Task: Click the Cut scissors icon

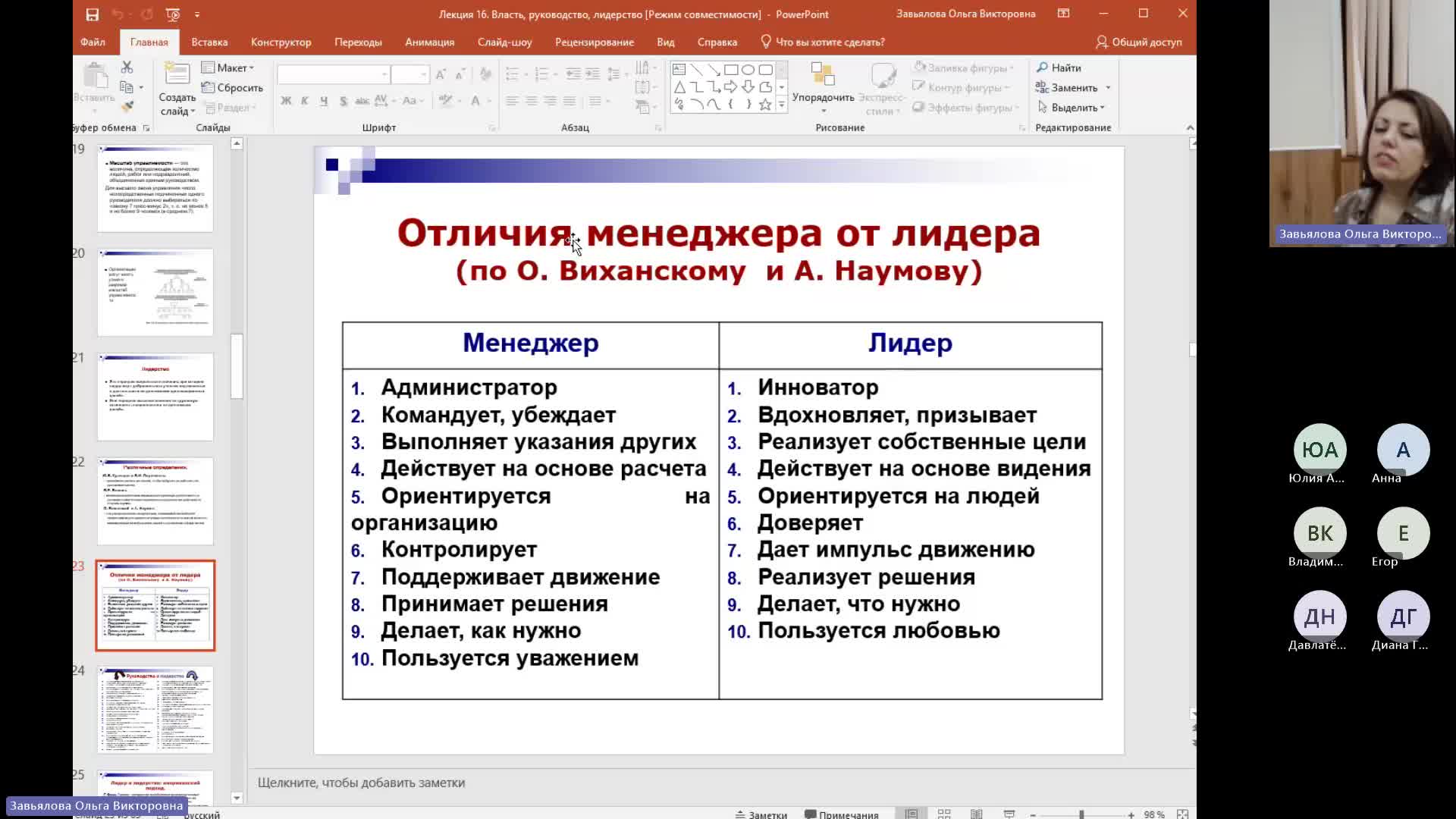Action: 127,67
